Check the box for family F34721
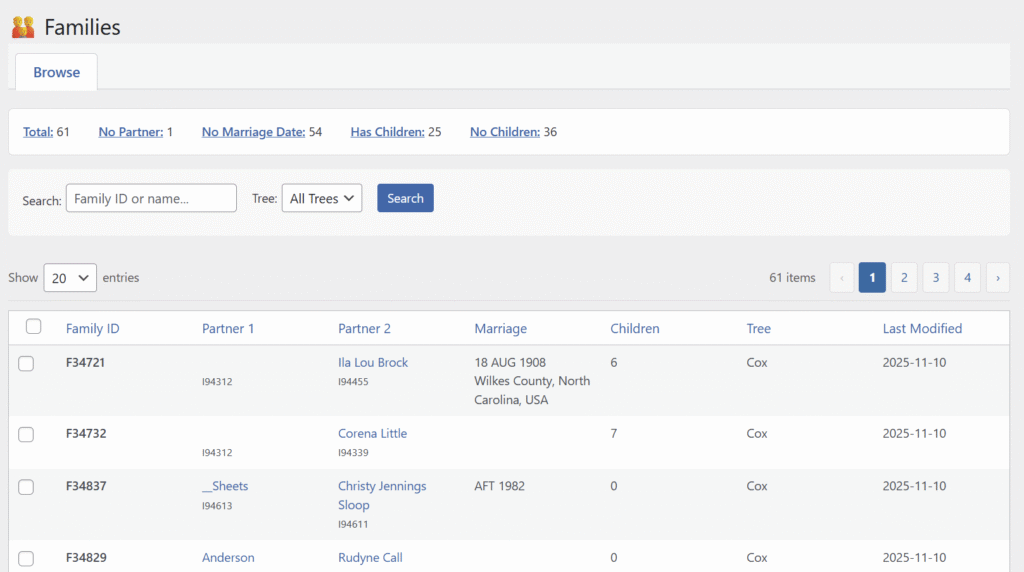The image size is (1024, 572). click(x=26, y=363)
